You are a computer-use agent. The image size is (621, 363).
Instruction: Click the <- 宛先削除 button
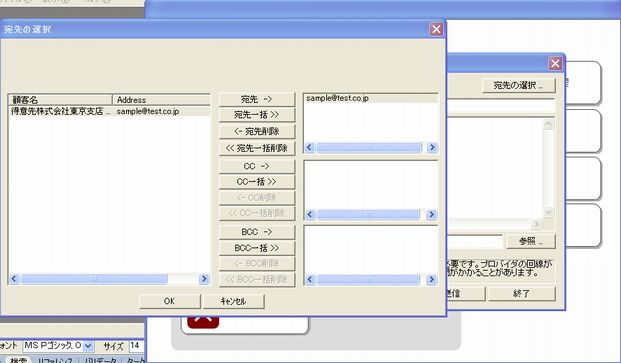click(257, 131)
